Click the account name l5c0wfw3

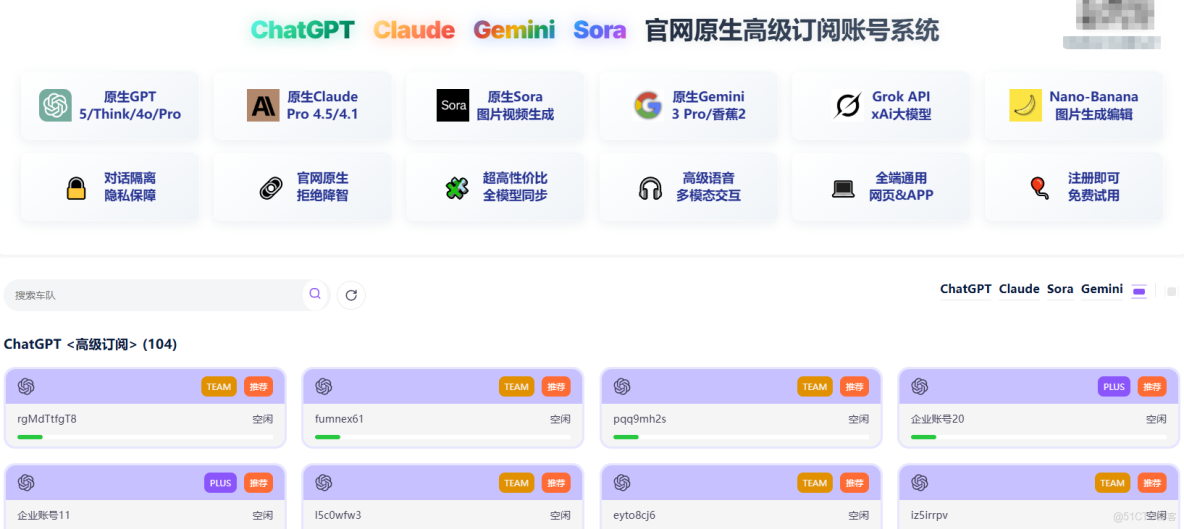pos(338,515)
